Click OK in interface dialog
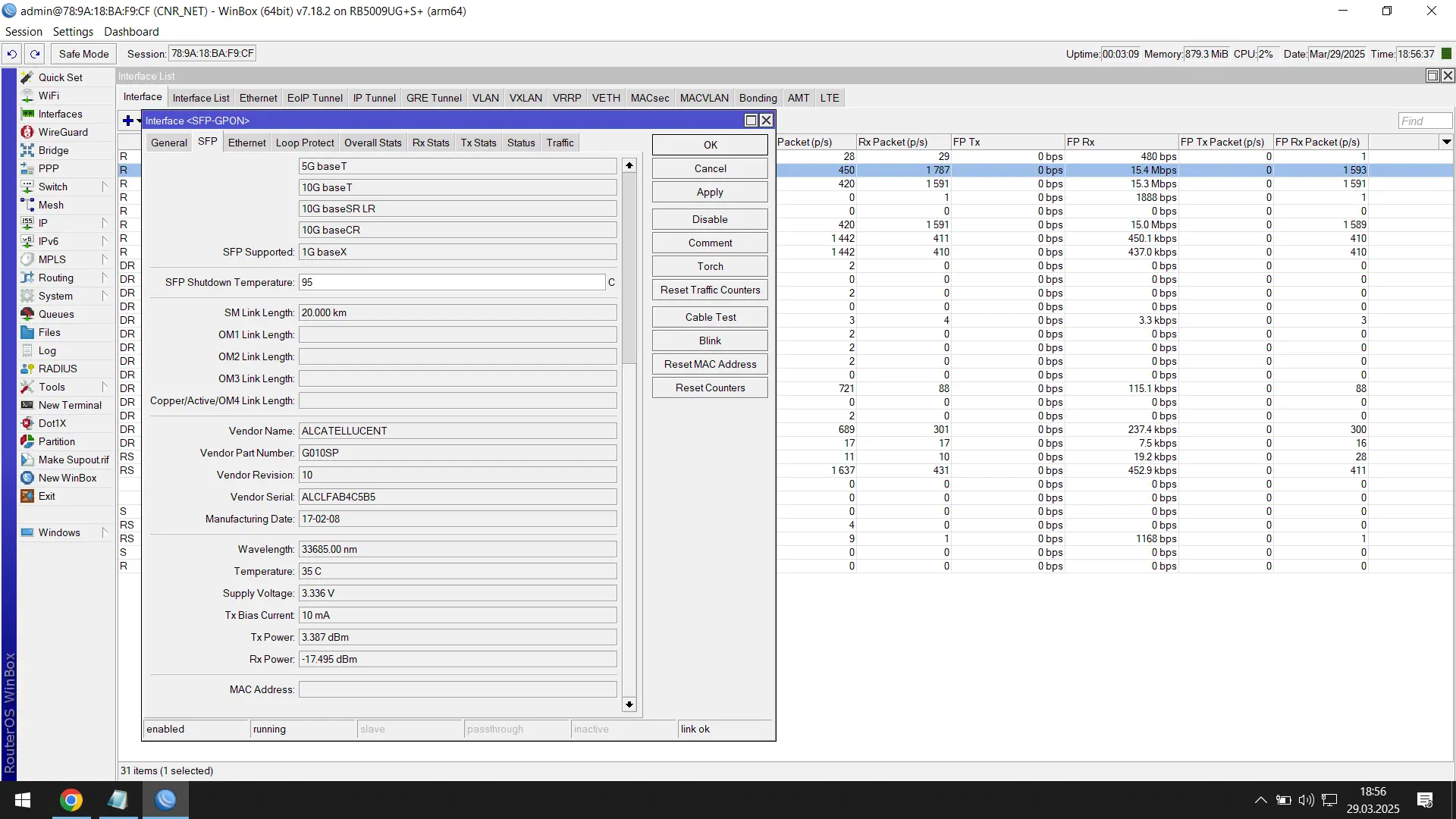This screenshot has height=819, width=1456. (x=710, y=145)
